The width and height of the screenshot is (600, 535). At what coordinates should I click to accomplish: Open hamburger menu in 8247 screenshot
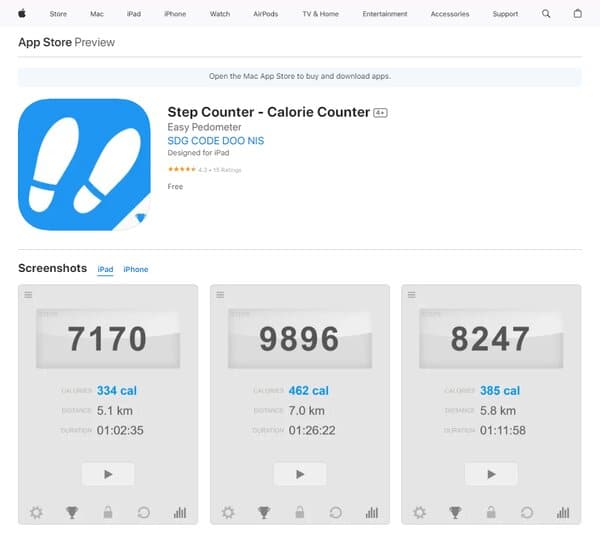pos(412,295)
